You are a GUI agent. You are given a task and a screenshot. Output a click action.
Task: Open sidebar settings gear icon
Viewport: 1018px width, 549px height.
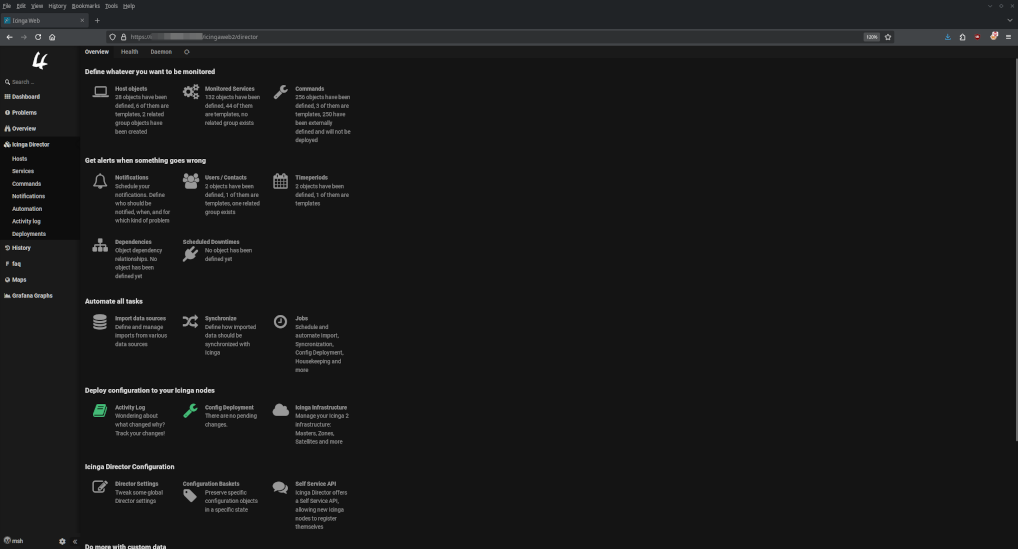pos(62,541)
